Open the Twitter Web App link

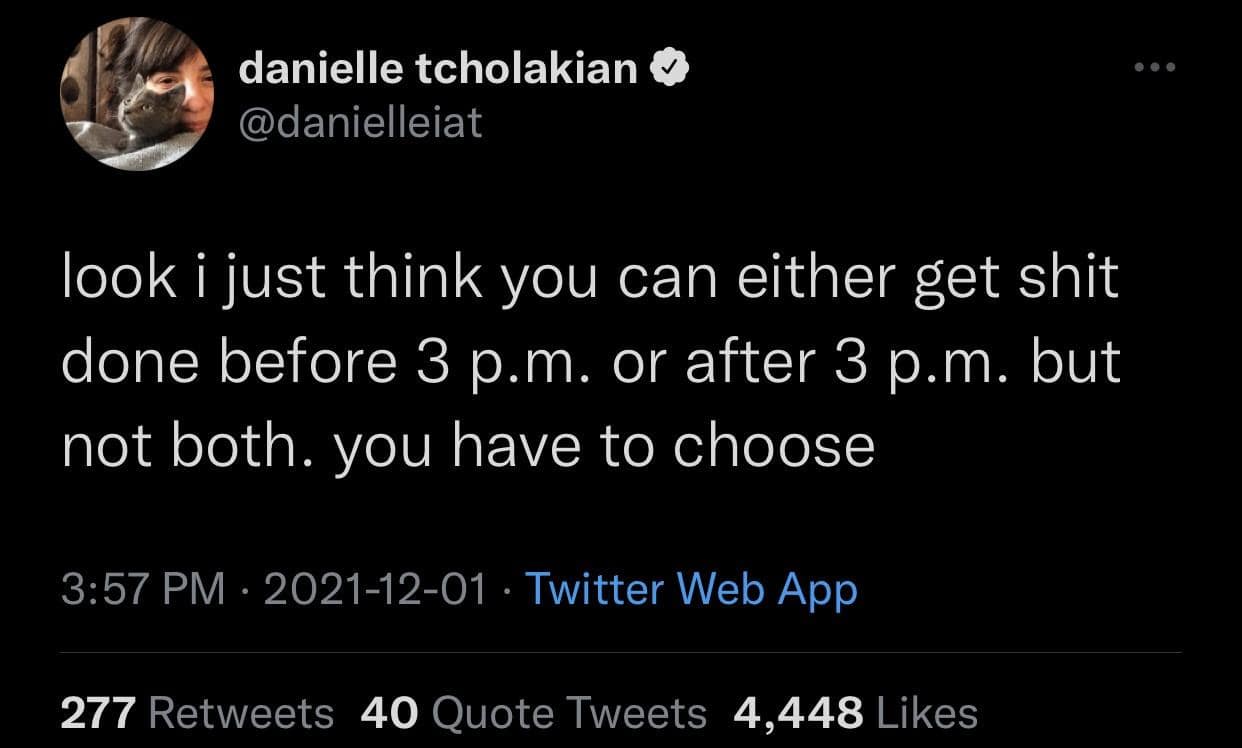(692, 590)
